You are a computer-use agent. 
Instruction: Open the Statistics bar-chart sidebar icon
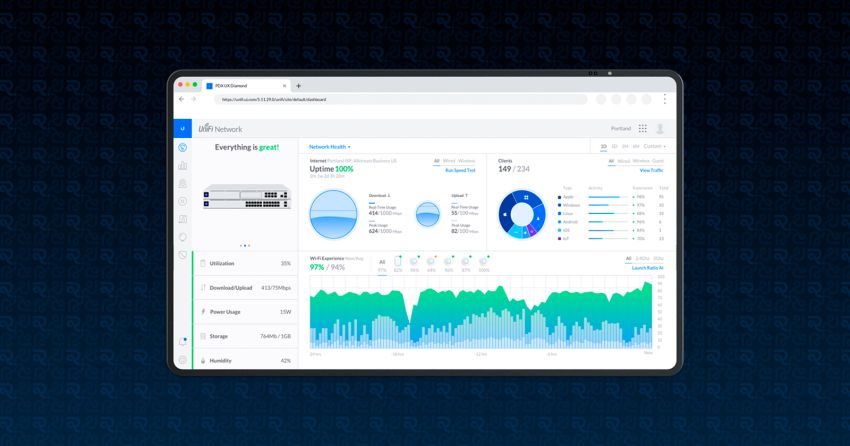182,166
